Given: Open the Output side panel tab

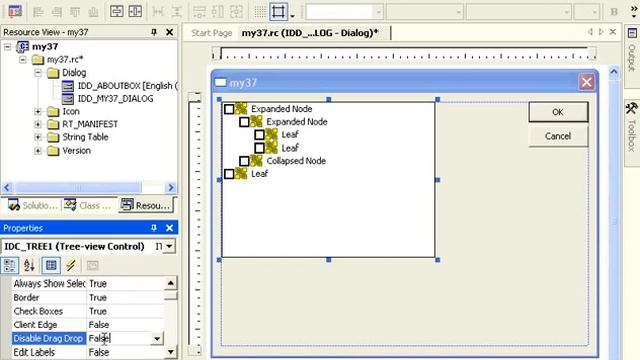Looking at the screenshot, I should (632, 56).
